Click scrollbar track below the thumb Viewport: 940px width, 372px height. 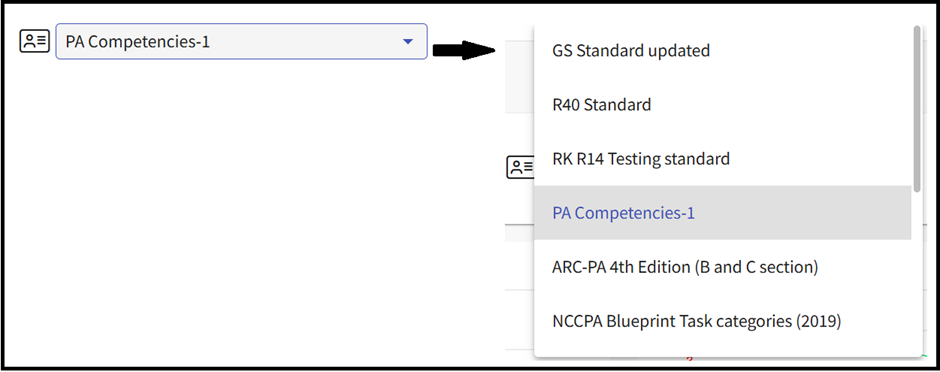[917, 276]
